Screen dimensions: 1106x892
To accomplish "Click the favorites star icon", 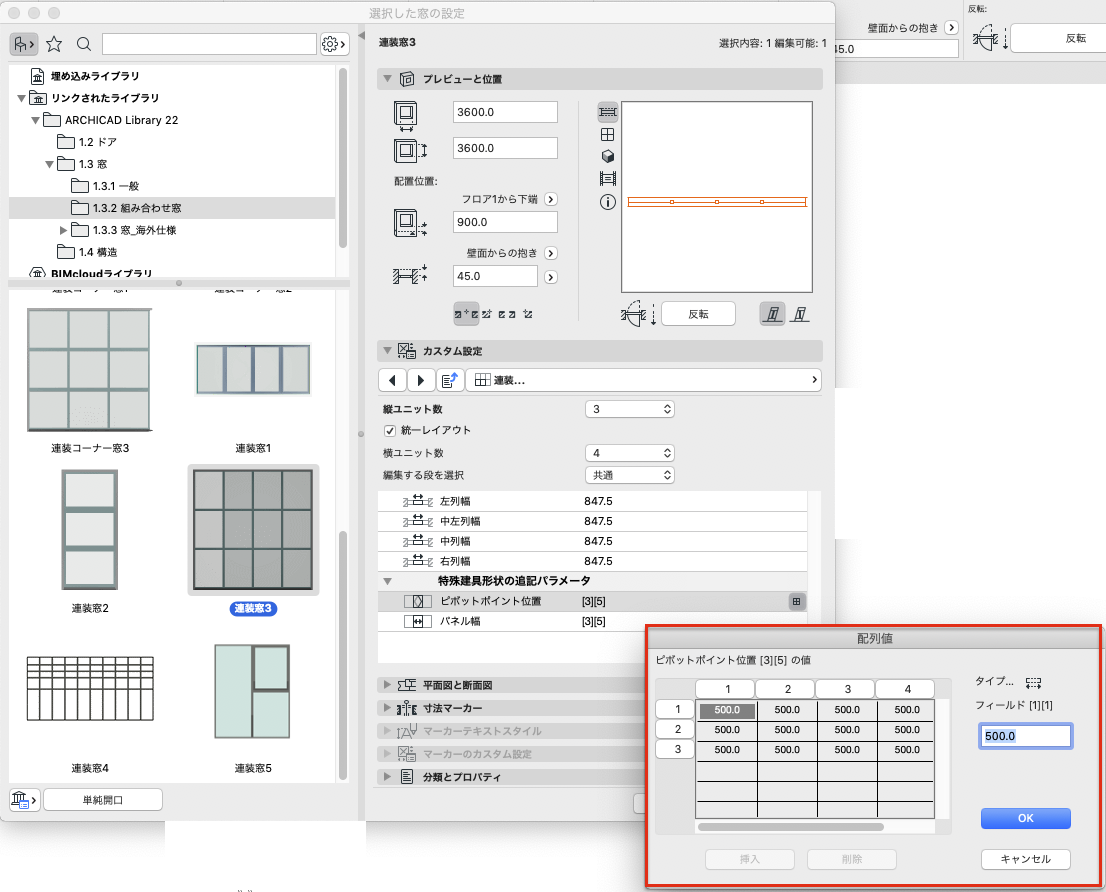I will pos(54,44).
